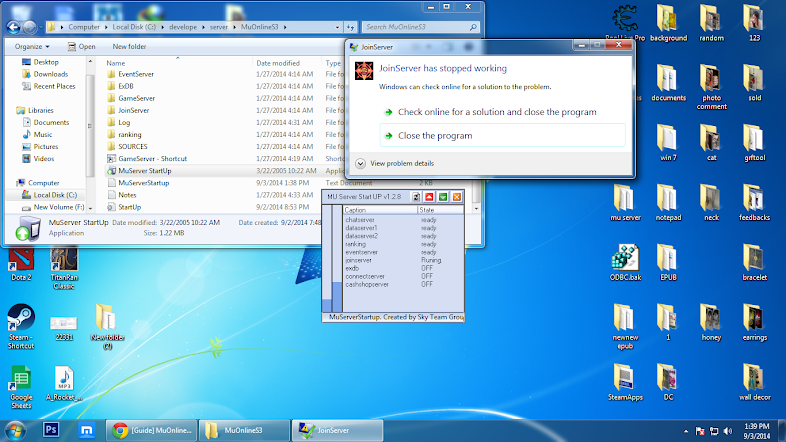Screen dimensions: 786x442
Task: Select the A_Rocket MP3 desktop file
Action: 64,384
